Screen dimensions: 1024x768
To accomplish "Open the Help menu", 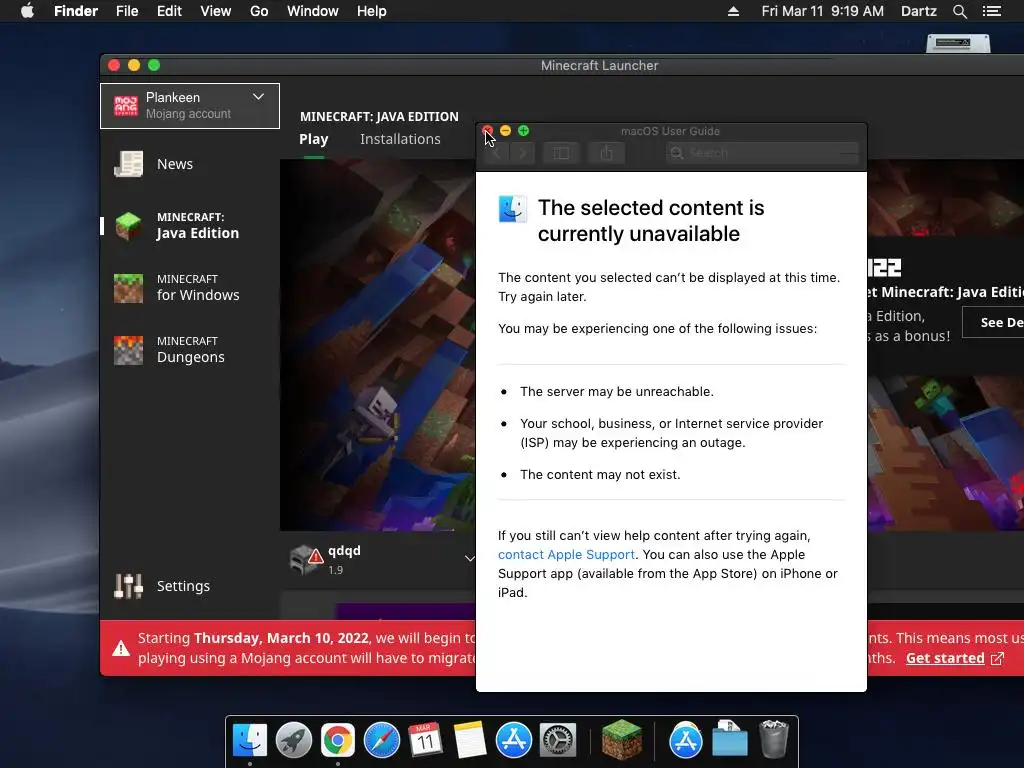I will [372, 11].
